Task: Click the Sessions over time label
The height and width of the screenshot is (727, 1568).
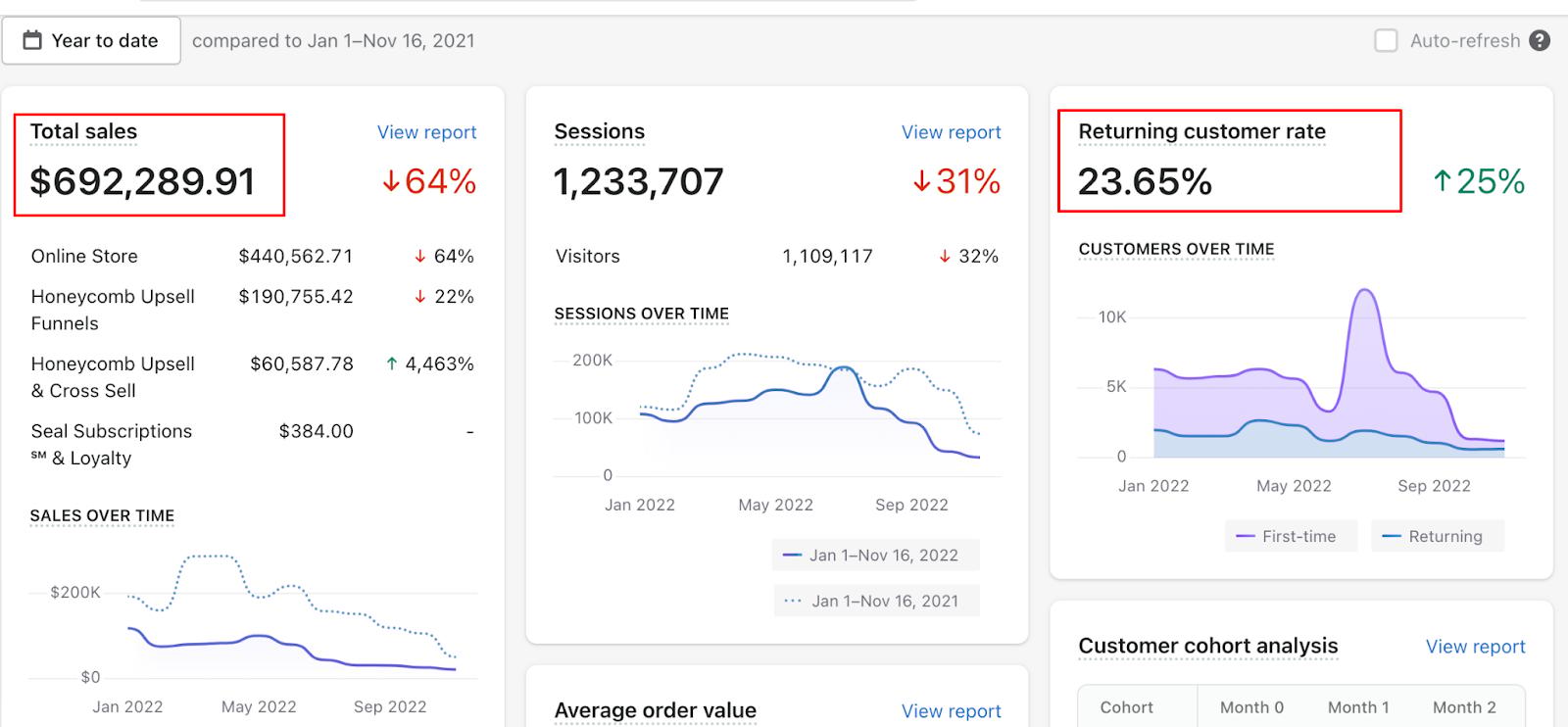Action: click(641, 314)
